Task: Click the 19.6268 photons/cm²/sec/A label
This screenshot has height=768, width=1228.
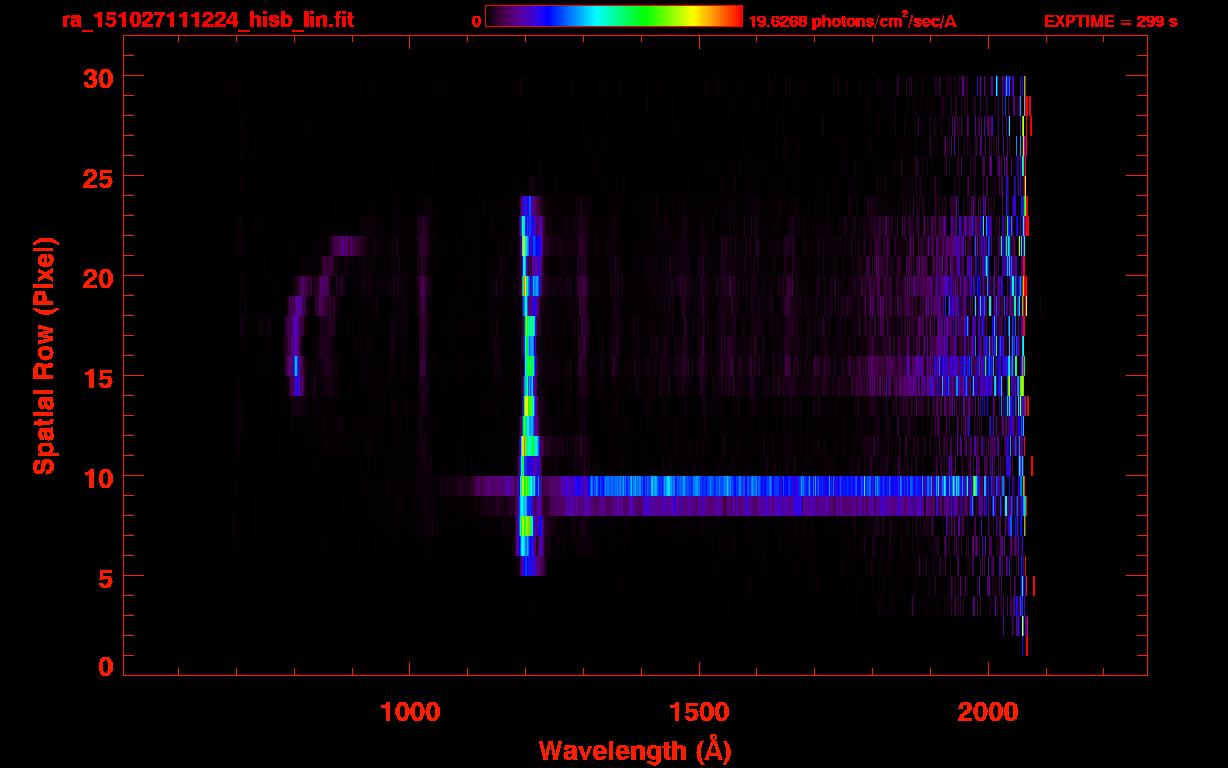Action: click(852, 20)
